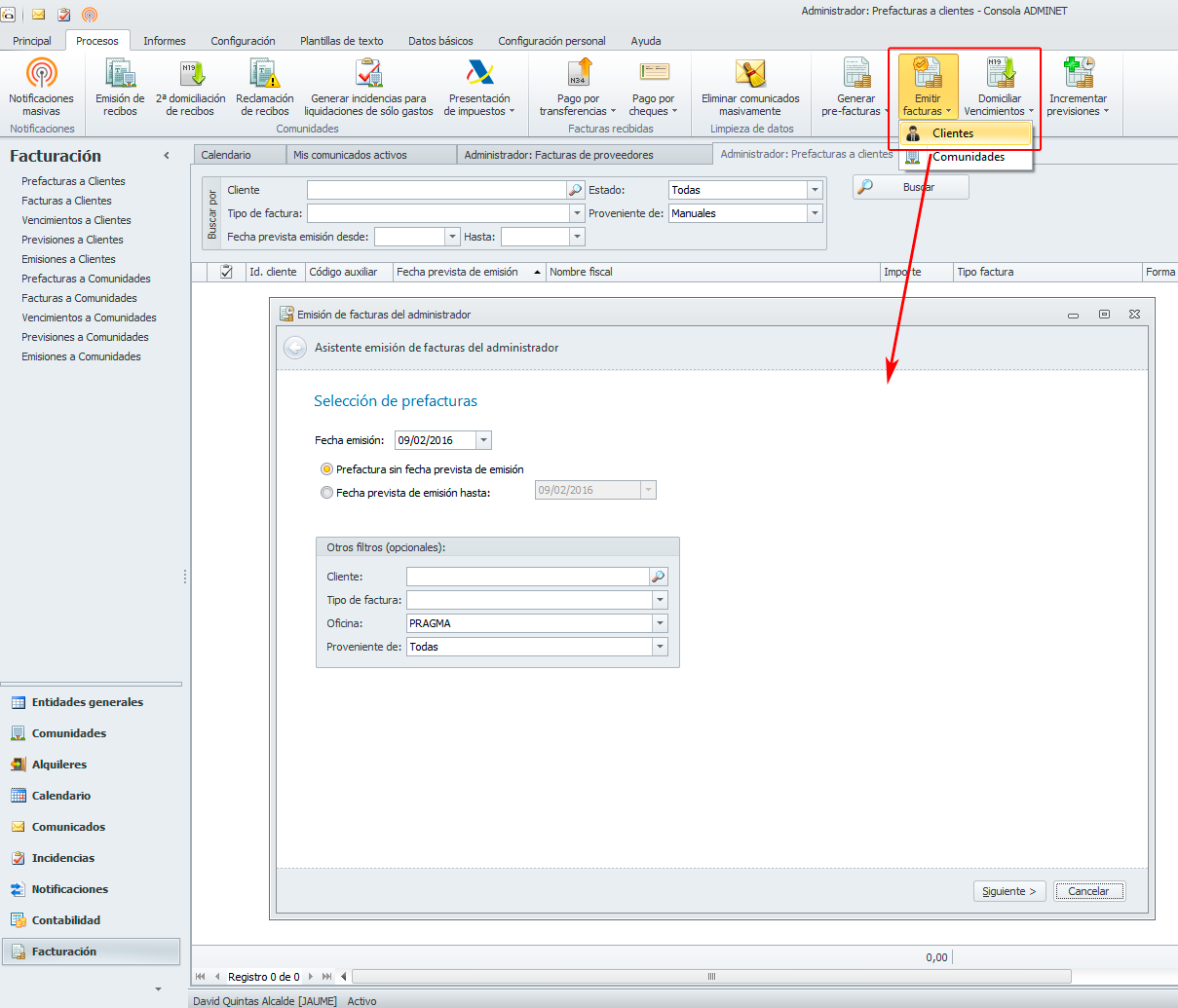The width and height of the screenshot is (1178, 1008).
Task: Open Contabilidad navigation section
Action: pos(91,920)
